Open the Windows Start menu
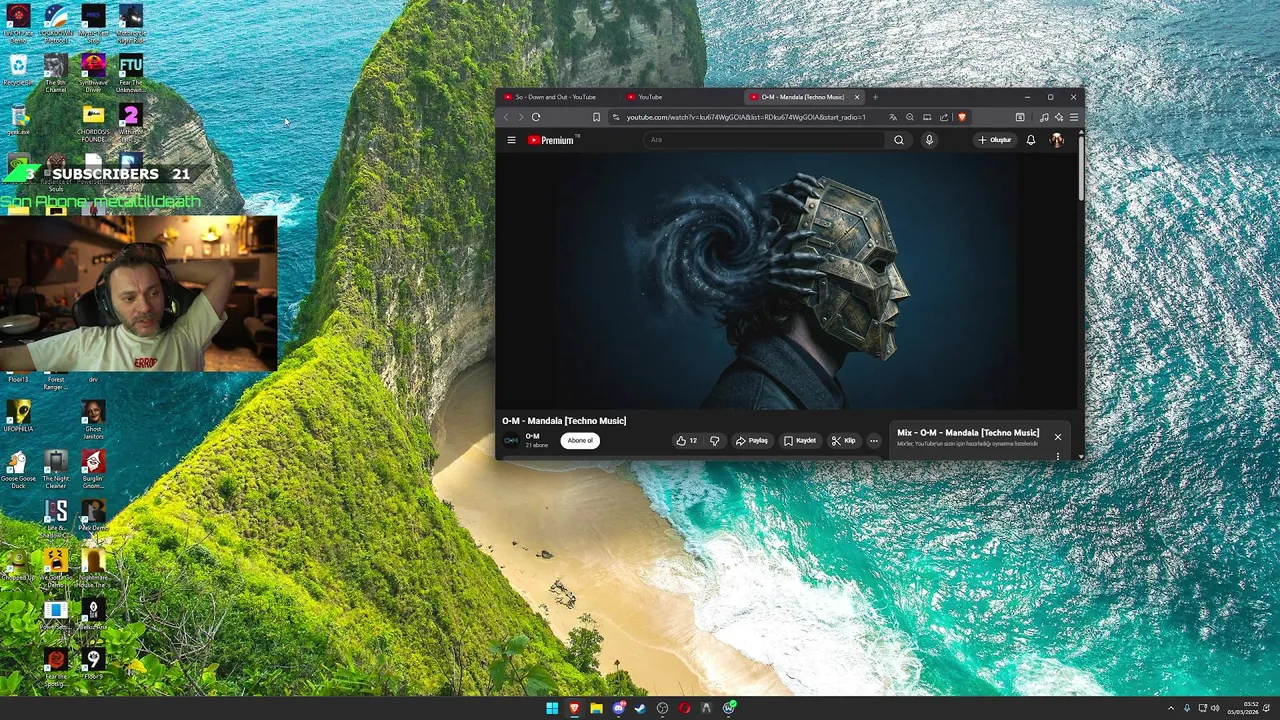The height and width of the screenshot is (720, 1280). click(552, 708)
